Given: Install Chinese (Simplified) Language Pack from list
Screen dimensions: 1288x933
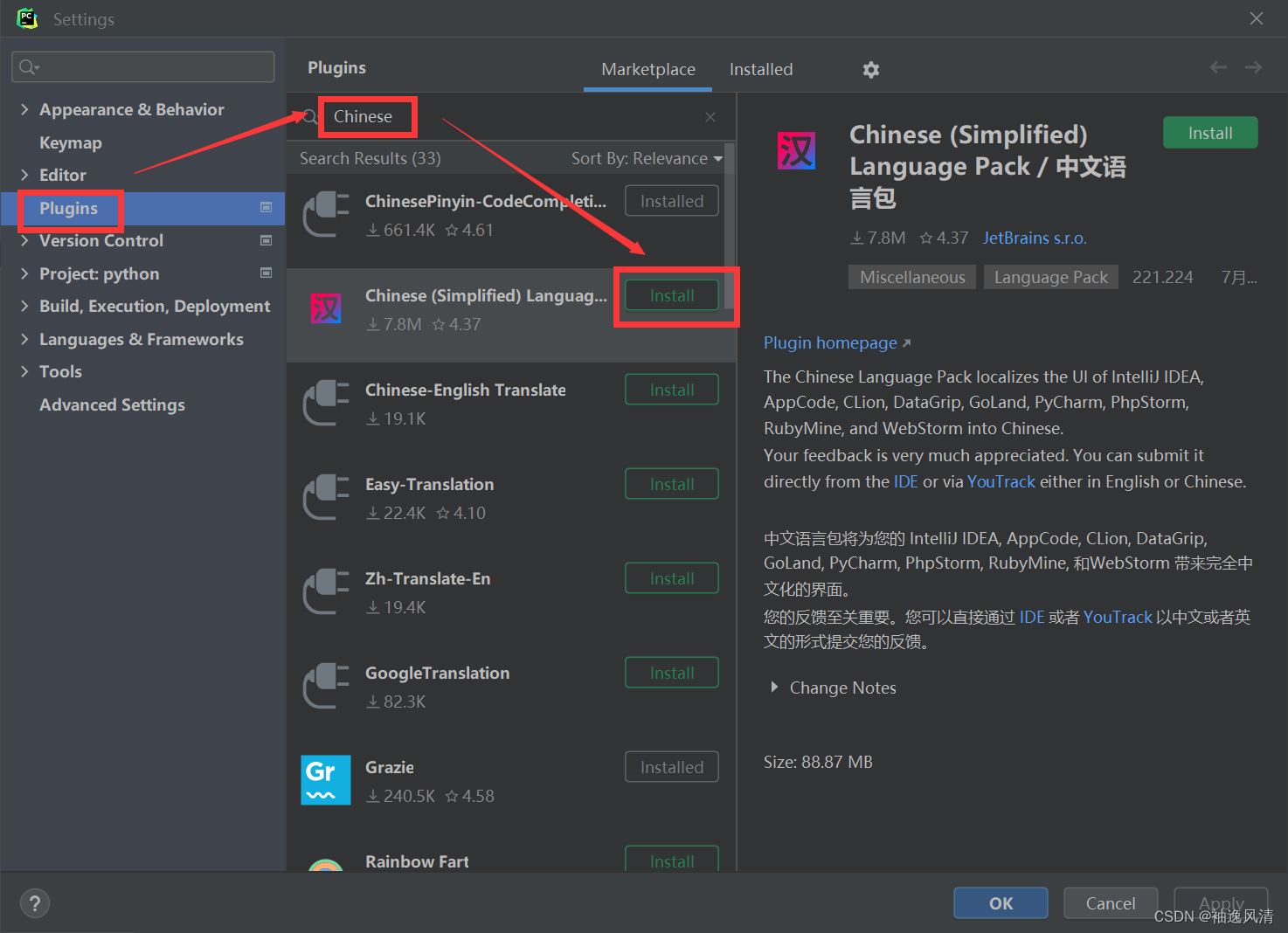Looking at the screenshot, I should pos(672,295).
